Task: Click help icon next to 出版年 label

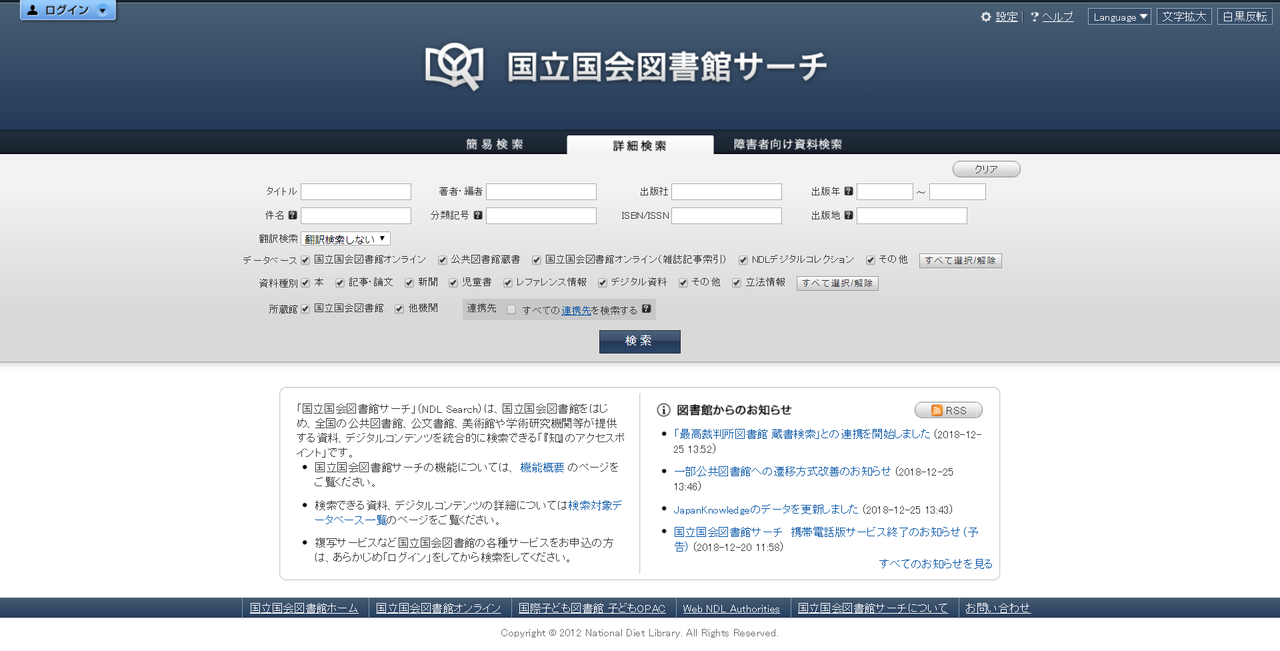Action: [x=848, y=191]
